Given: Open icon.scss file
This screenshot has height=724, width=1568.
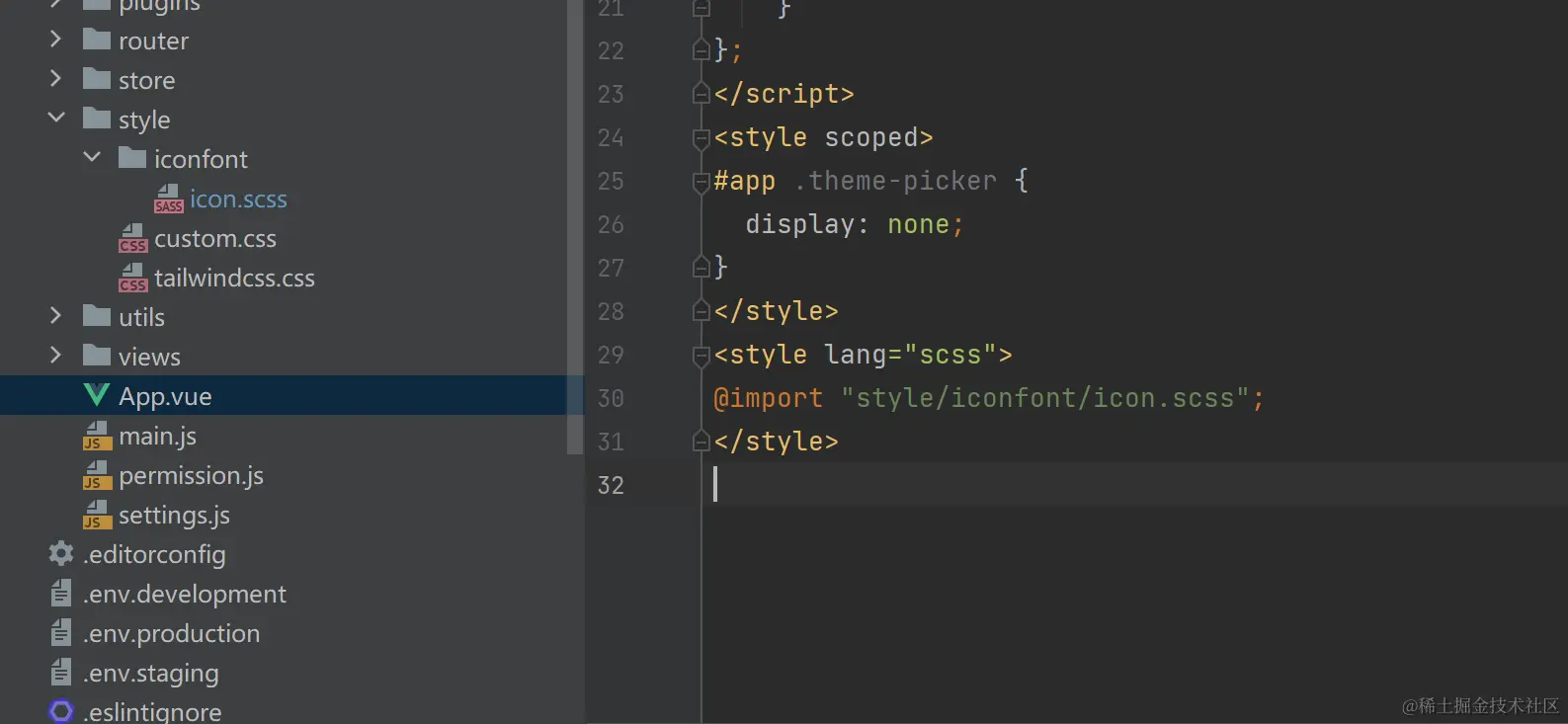Looking at the screenshot, I should [238, 199].
